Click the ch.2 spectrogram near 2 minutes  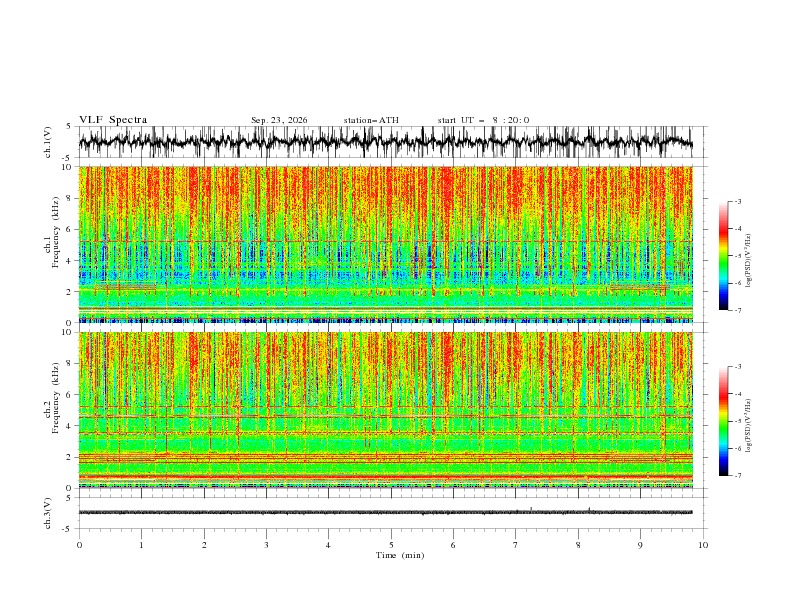pos(204,410)
